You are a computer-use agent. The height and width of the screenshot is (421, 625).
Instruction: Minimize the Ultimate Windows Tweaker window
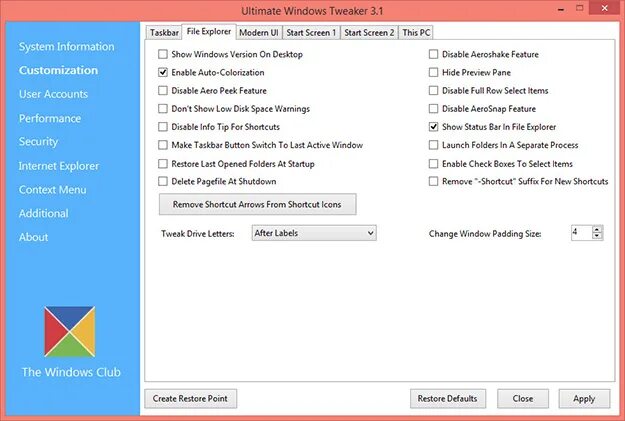pos(561,10)
